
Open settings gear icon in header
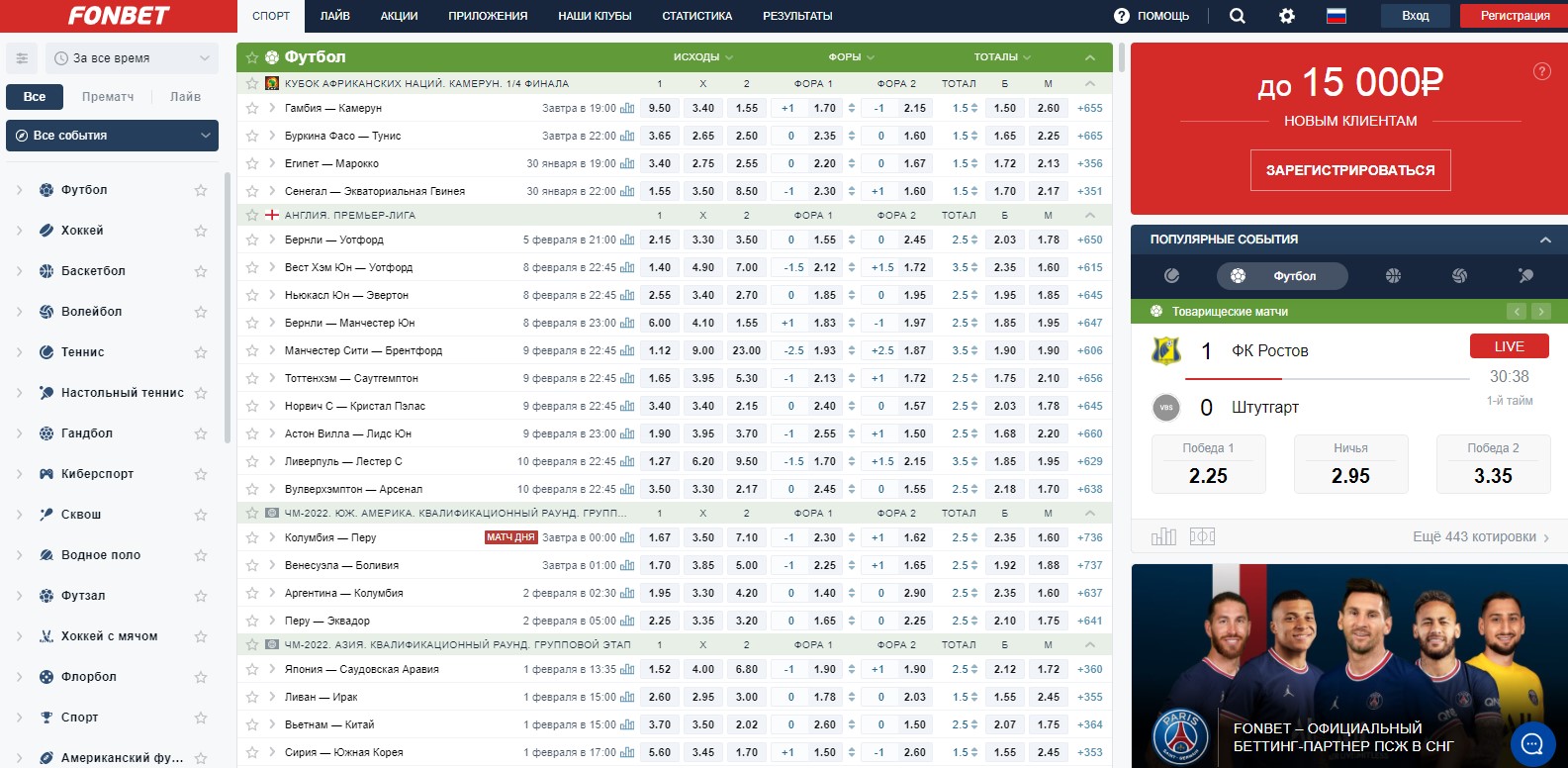click(x=1287, y=16)
